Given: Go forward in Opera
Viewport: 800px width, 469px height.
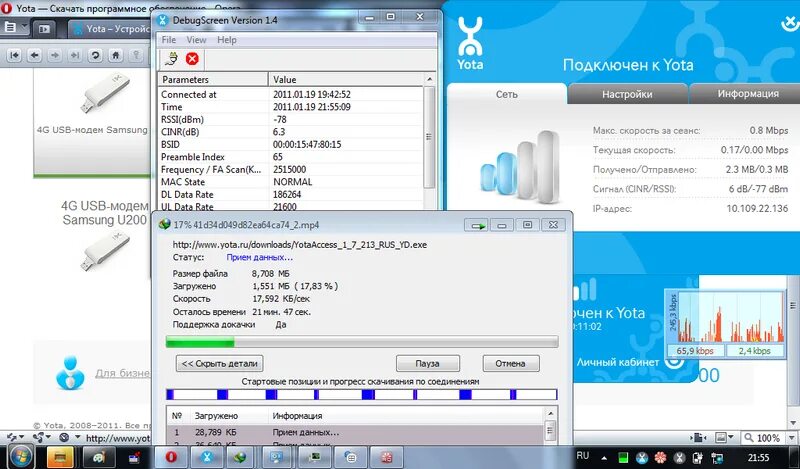Looking at the screenshot, I should point(55,55).
